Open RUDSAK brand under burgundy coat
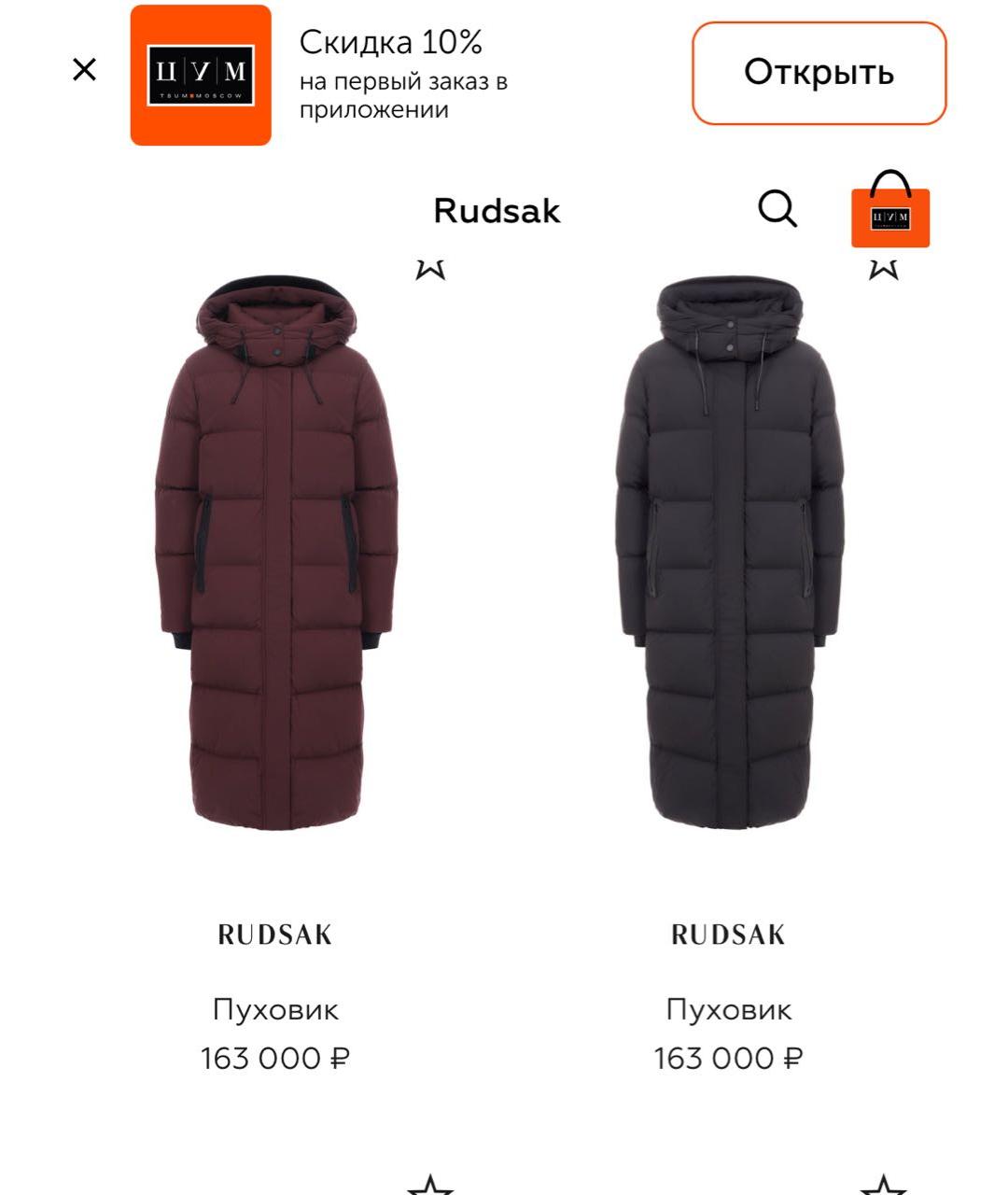This screenshot has width=1008, height=1195. [x=275, y=935]
